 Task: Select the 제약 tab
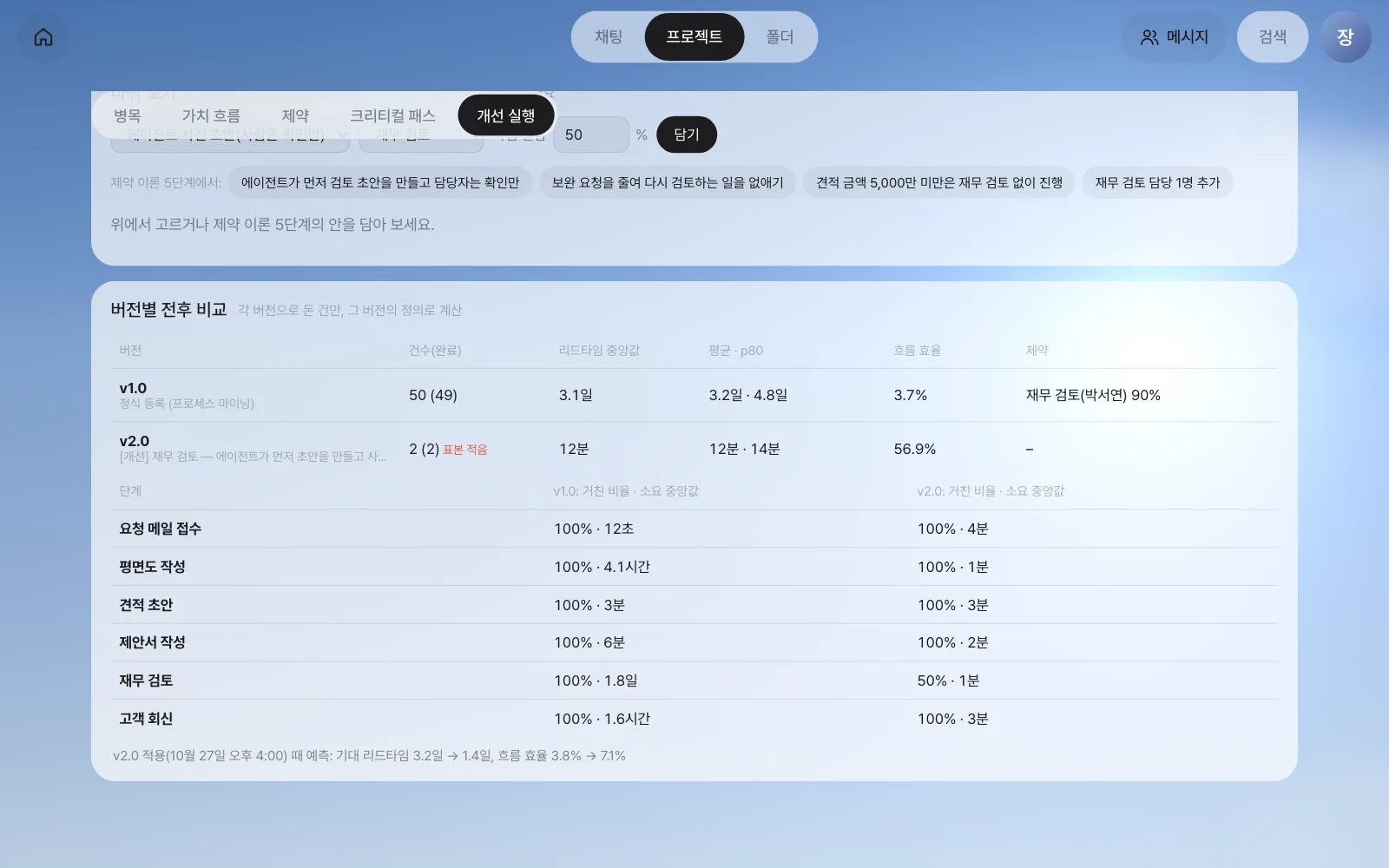(x=295, y=115)
